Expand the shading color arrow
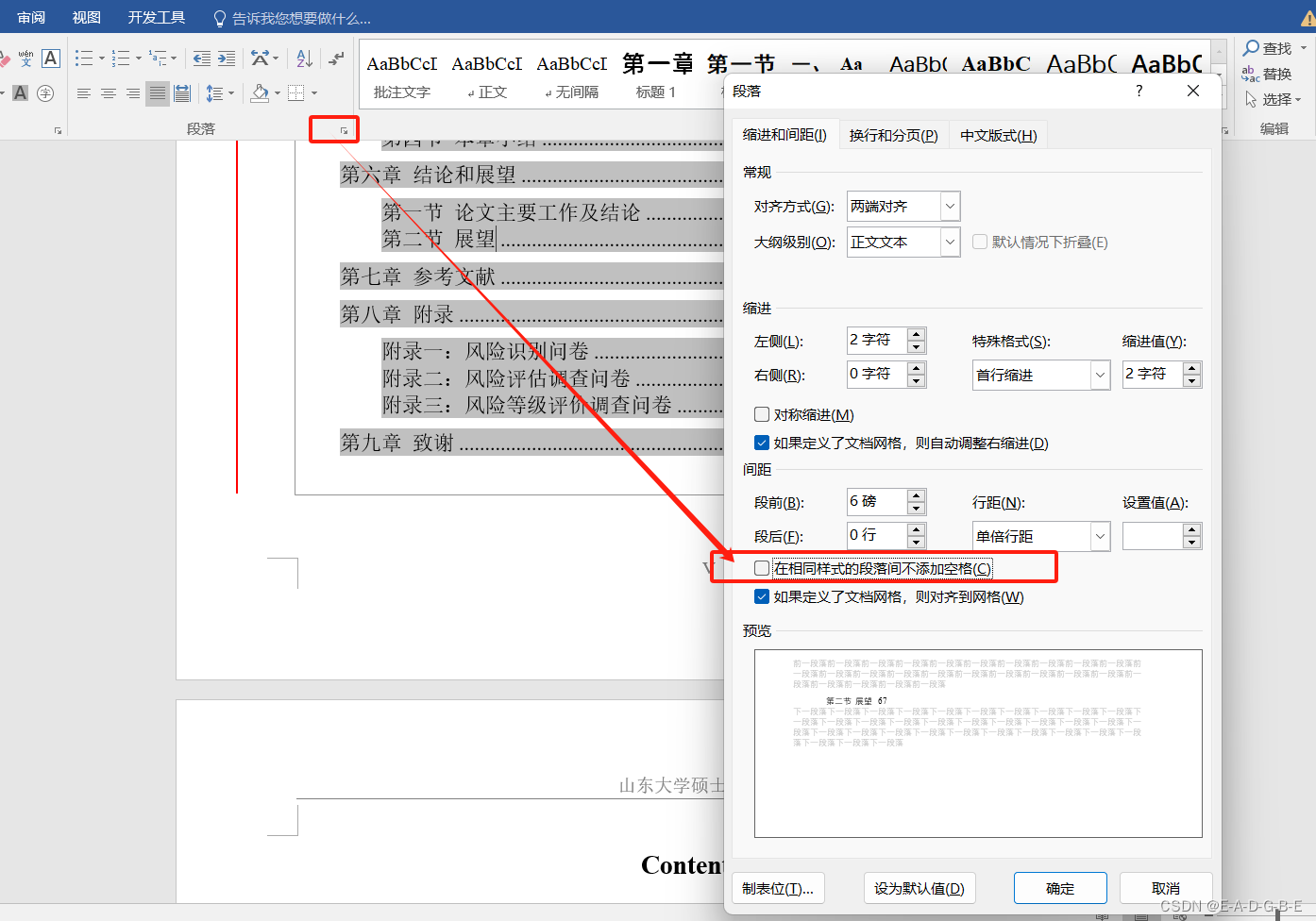This screenshot has width=1316, height=921. [x=278, y=92]
